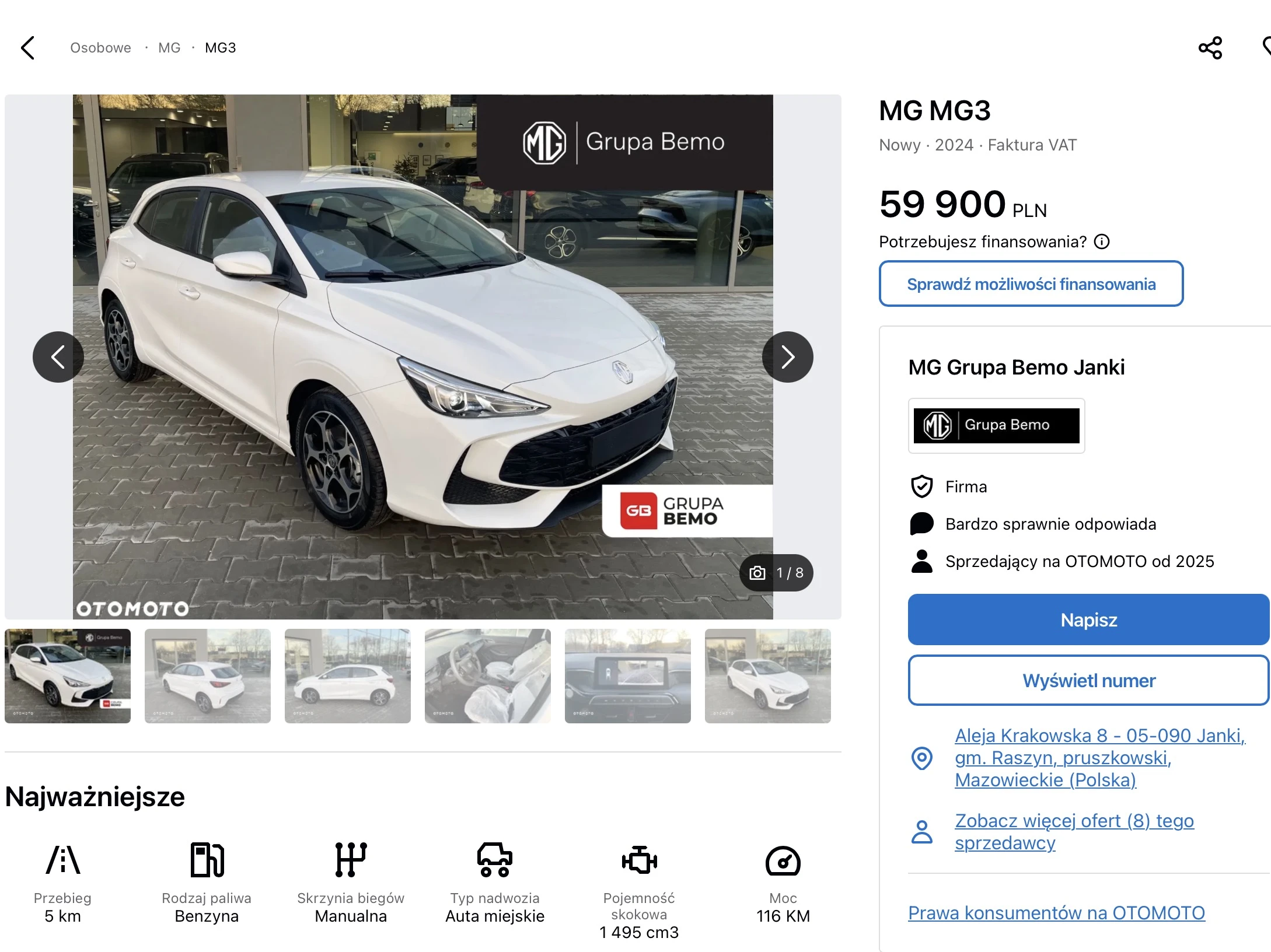Image resolution: width=1271 pixels, height=952 pixels.
Task: Click the seller profile person icon
Action: [922, 832]
